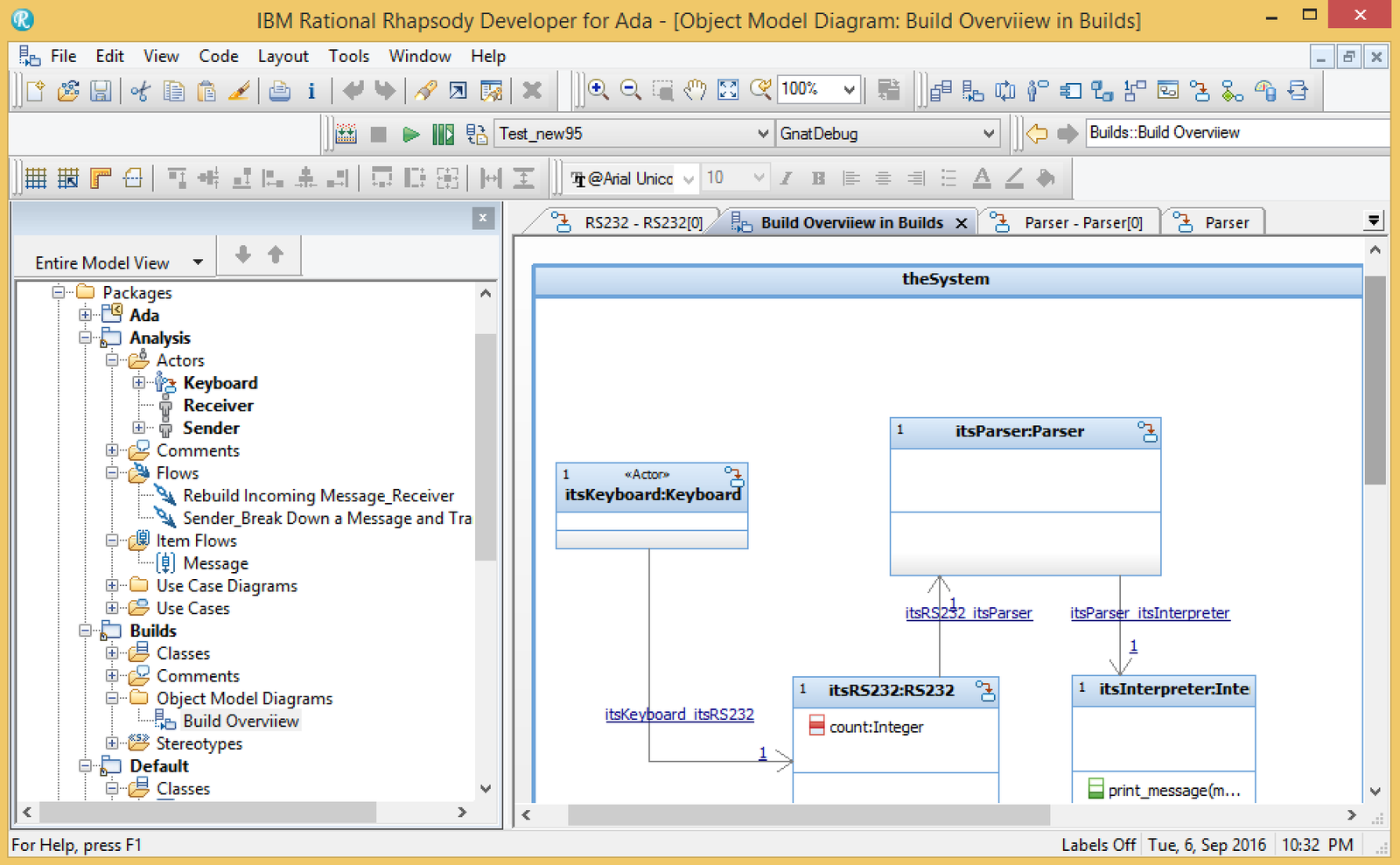Open the Code menu
This screenshot has height=865, width=1400.
219,56
